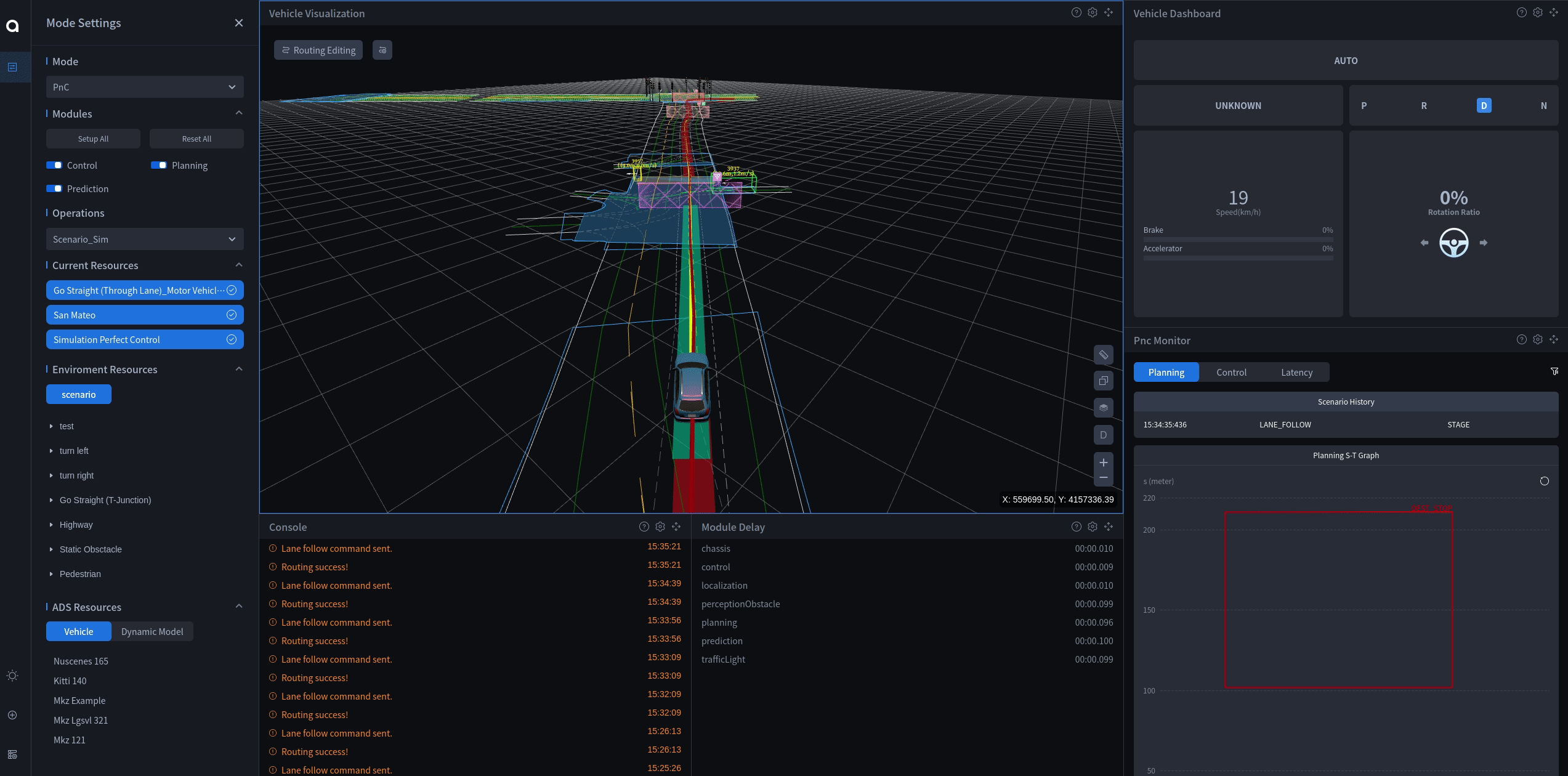Image resolution: width=1568 pixels, height=776 pixels.
Task: Open the PnC mode dropdown
Action: [x=145, y=87]
